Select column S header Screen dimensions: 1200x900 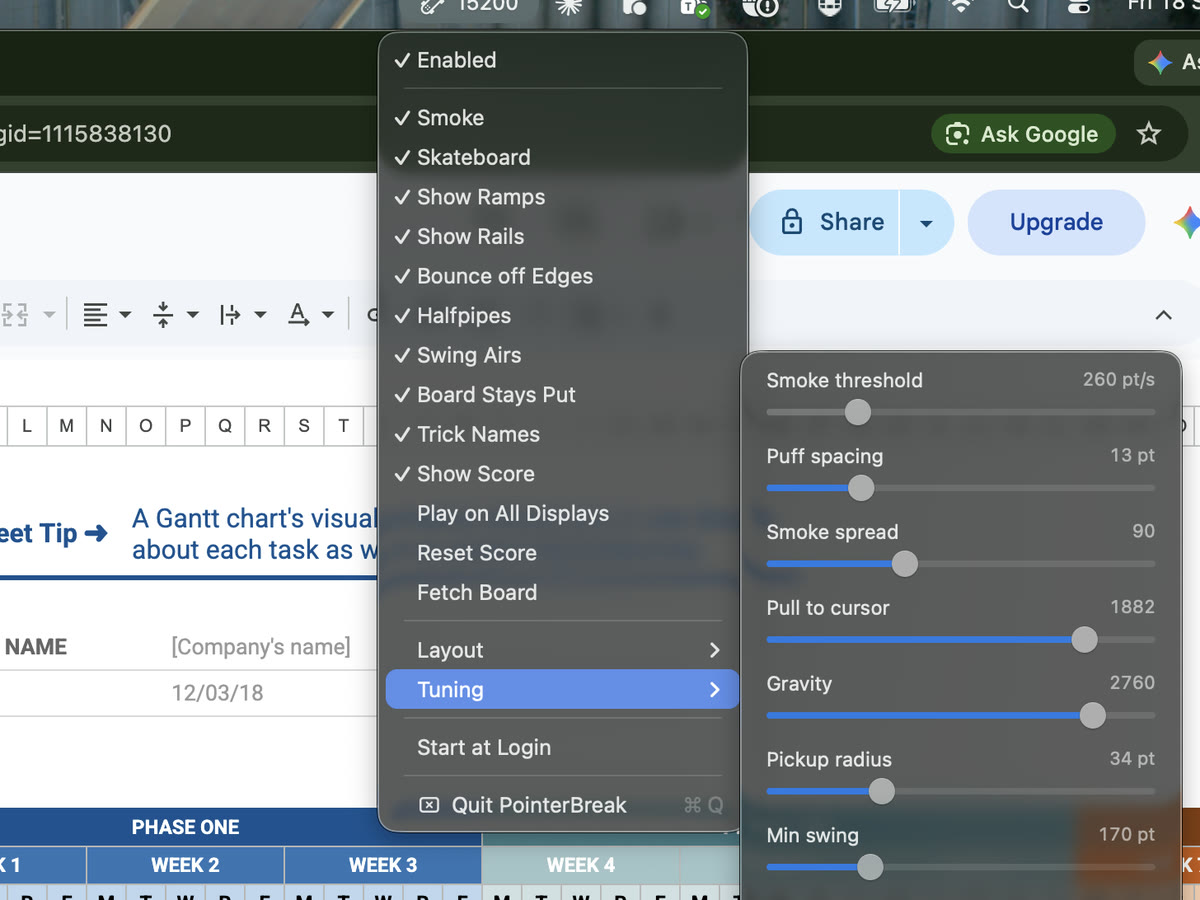point(304,426)
